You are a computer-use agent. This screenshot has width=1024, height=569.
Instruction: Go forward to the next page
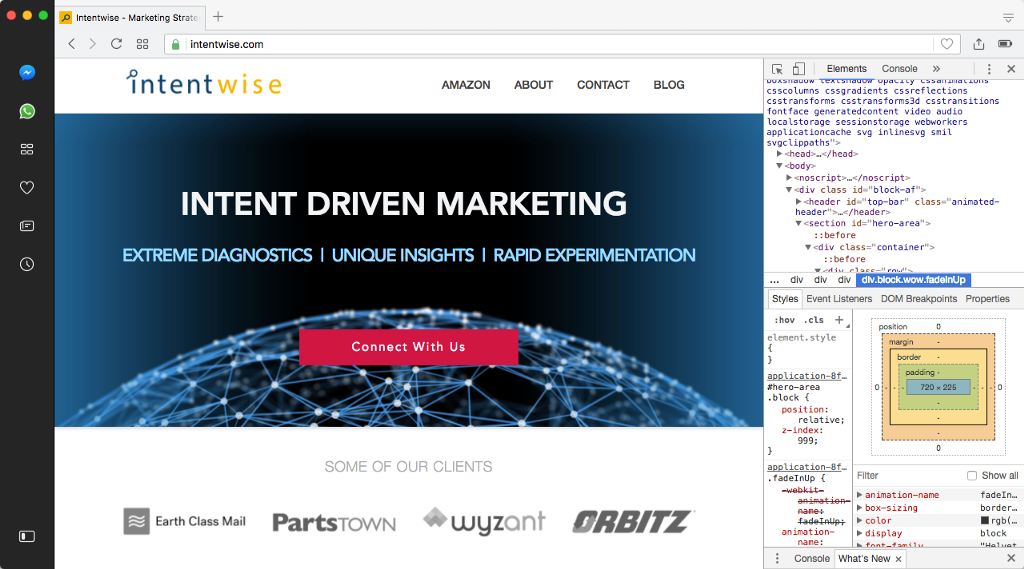[93, 44]
